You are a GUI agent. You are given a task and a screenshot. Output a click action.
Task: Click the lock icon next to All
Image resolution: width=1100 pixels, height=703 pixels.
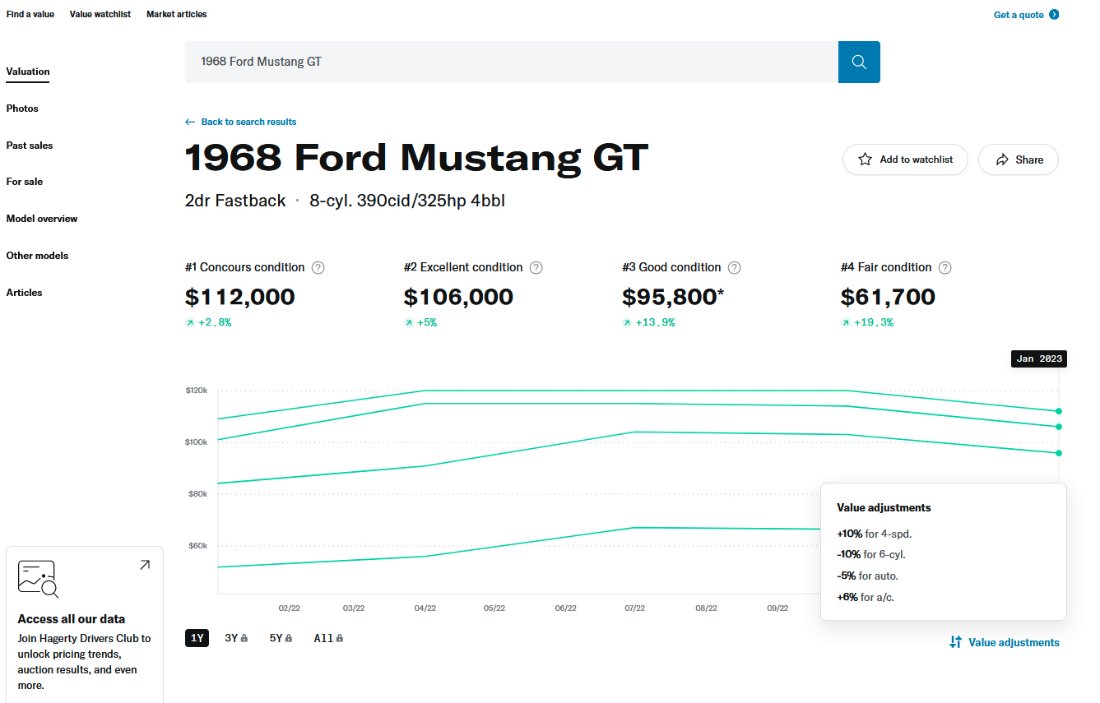(x=340, y=638)
